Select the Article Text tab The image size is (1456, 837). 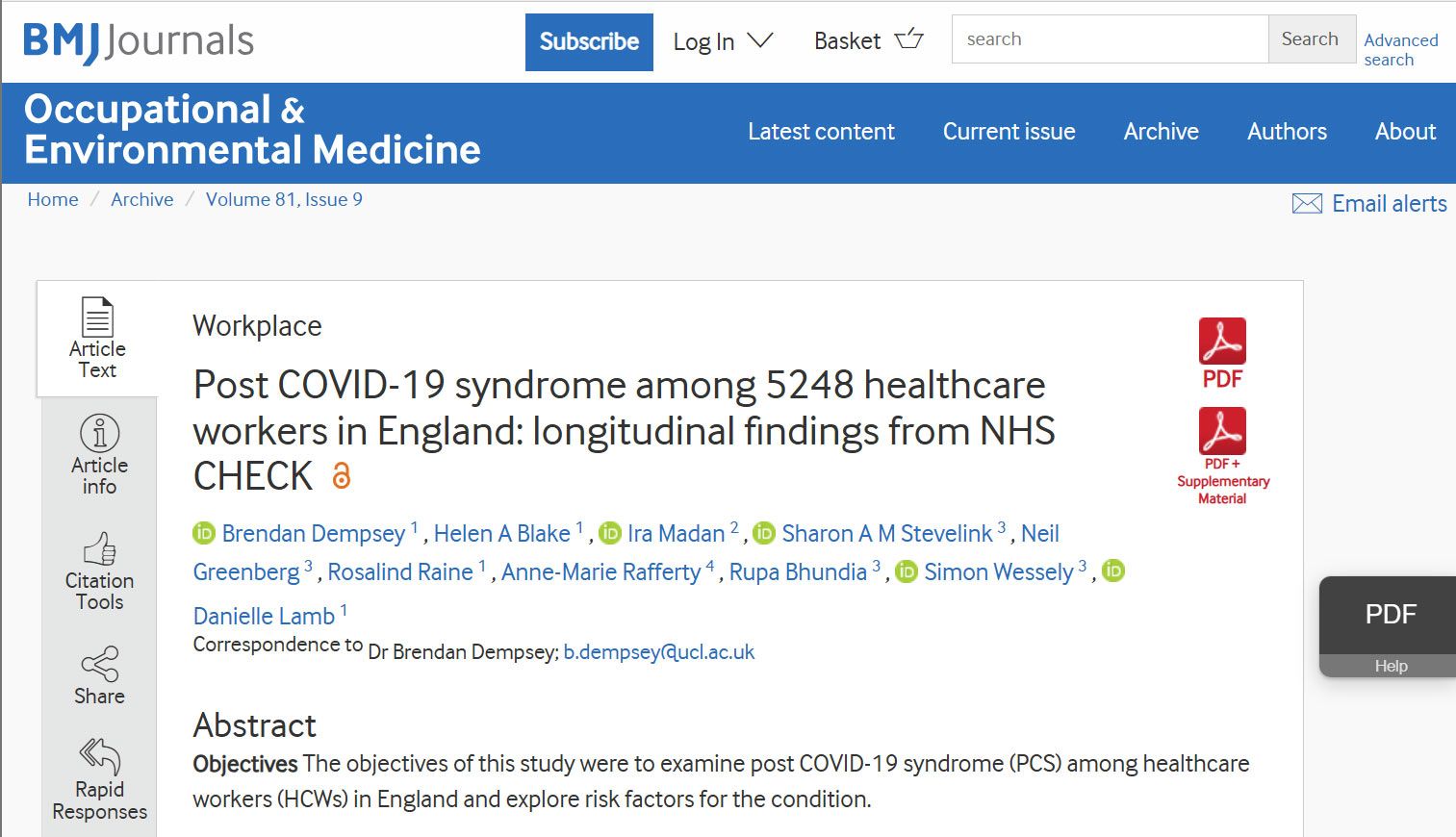click(x=97, y=339)
